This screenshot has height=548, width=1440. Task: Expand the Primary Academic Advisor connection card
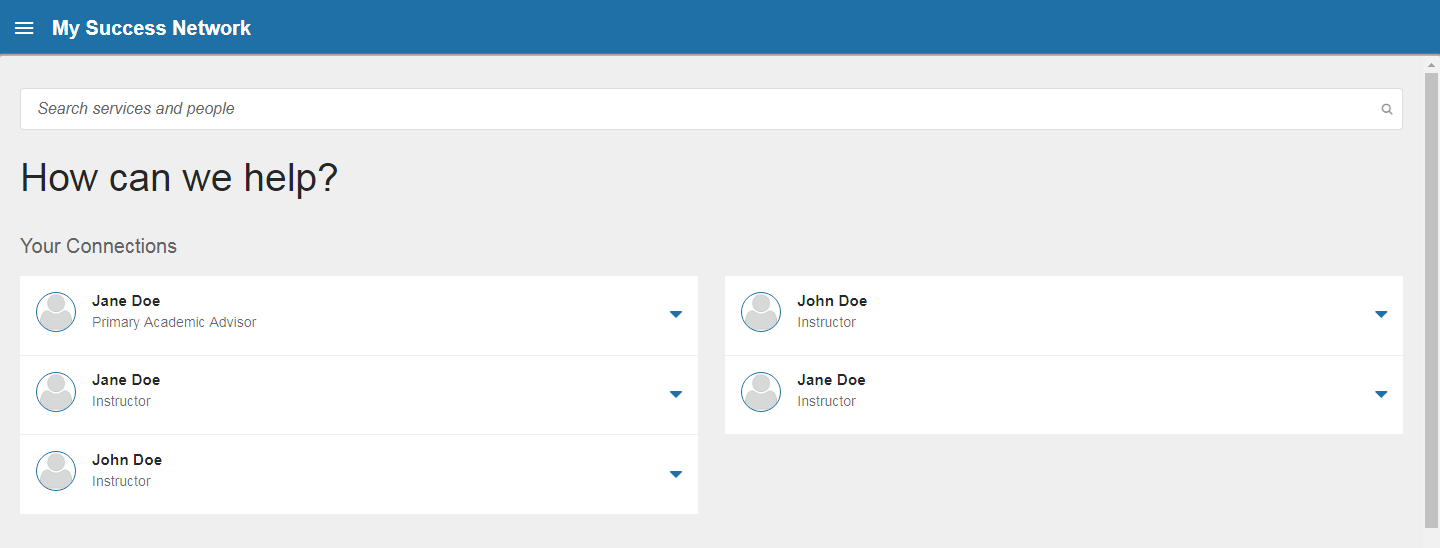pos(676,314)
